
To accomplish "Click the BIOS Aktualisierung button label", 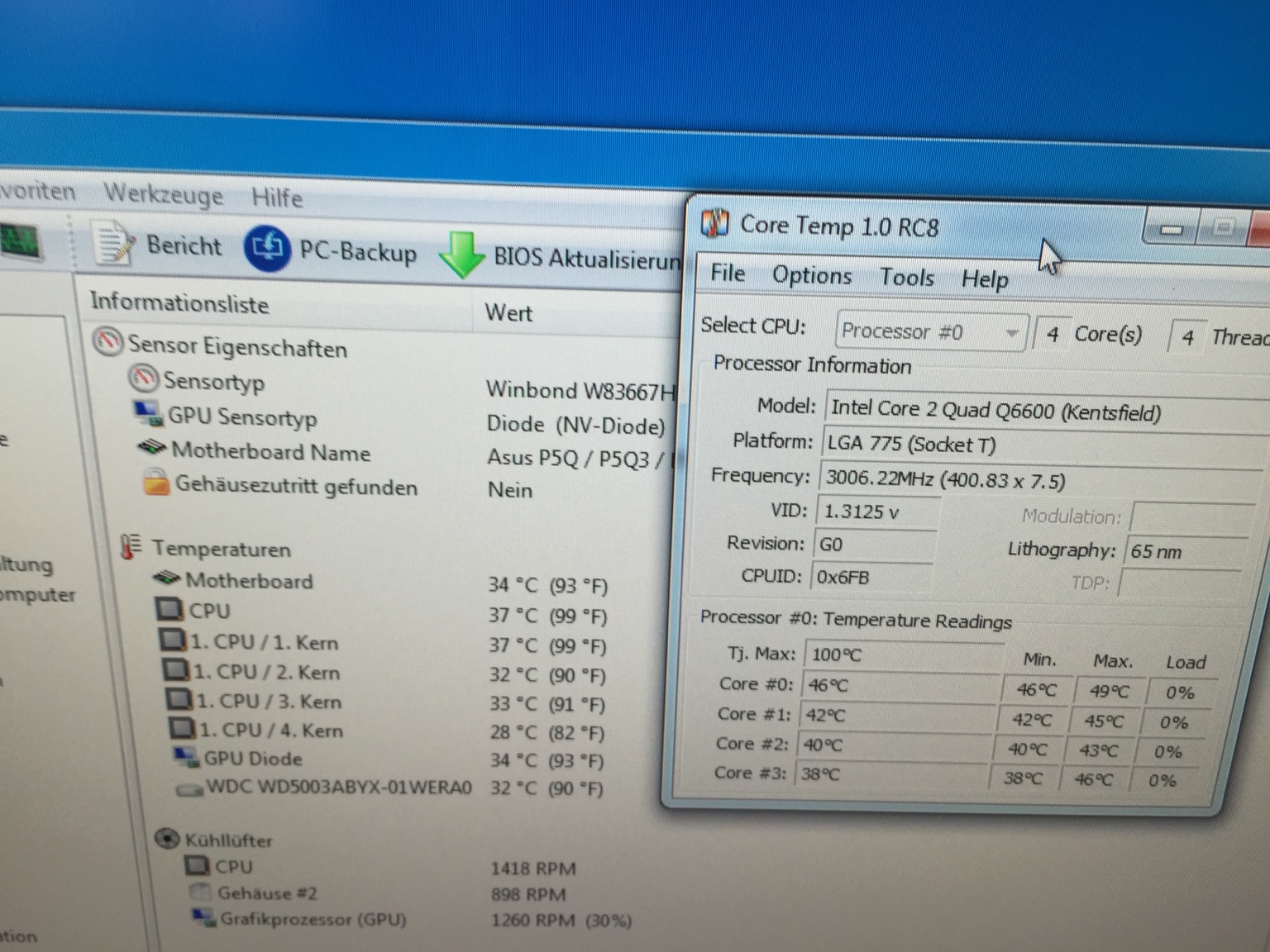I will (x=586, y=258).
